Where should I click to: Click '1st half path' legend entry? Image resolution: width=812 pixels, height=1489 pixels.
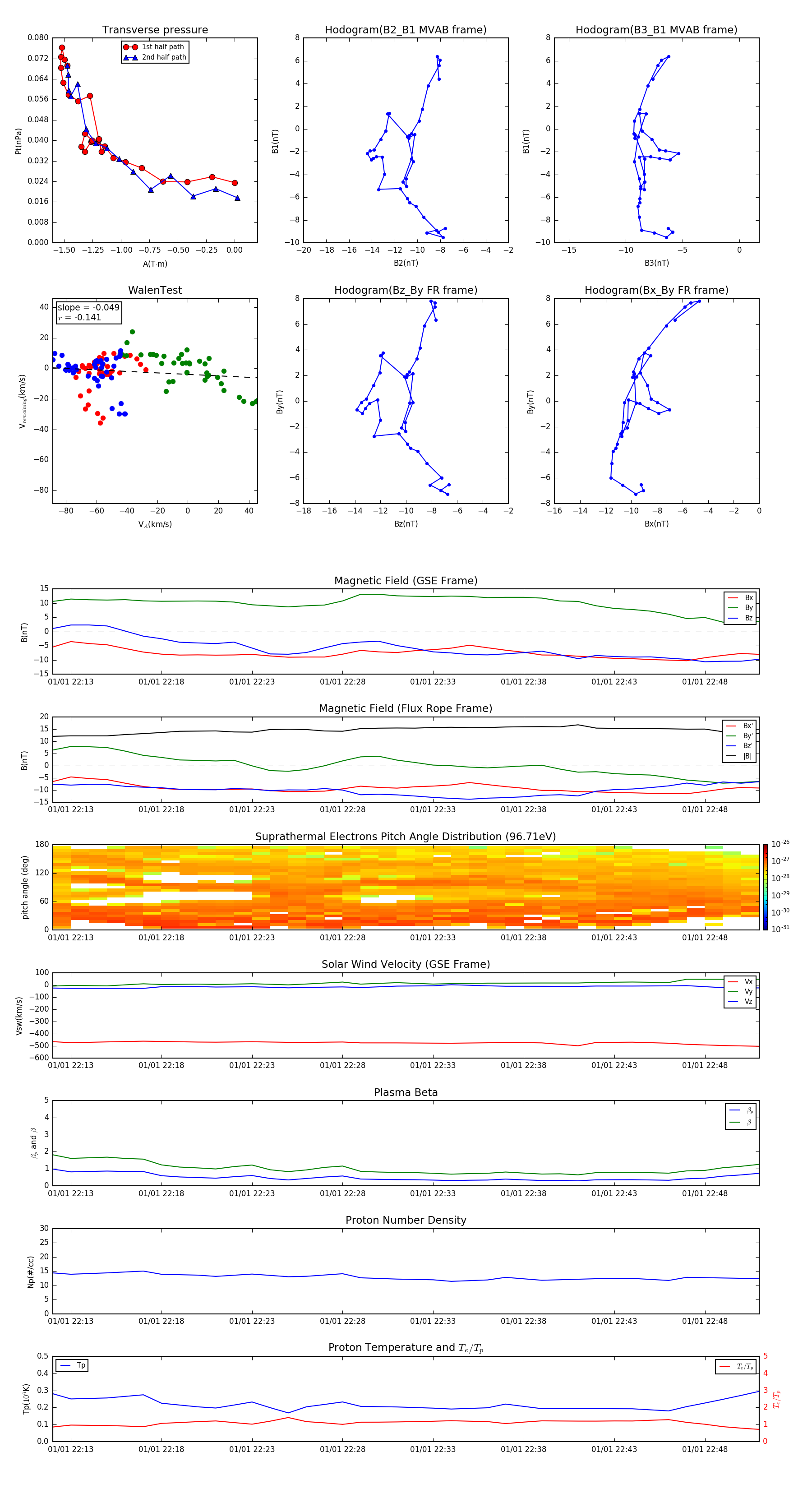154,47
